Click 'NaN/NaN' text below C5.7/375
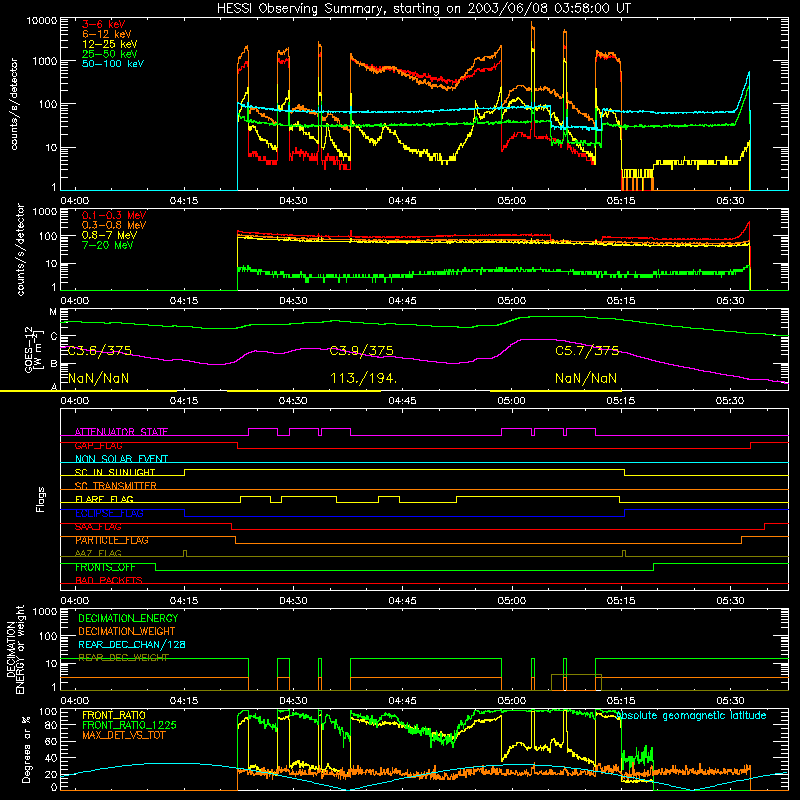Viewport: 800px width, 800px height. coord(586,379)
